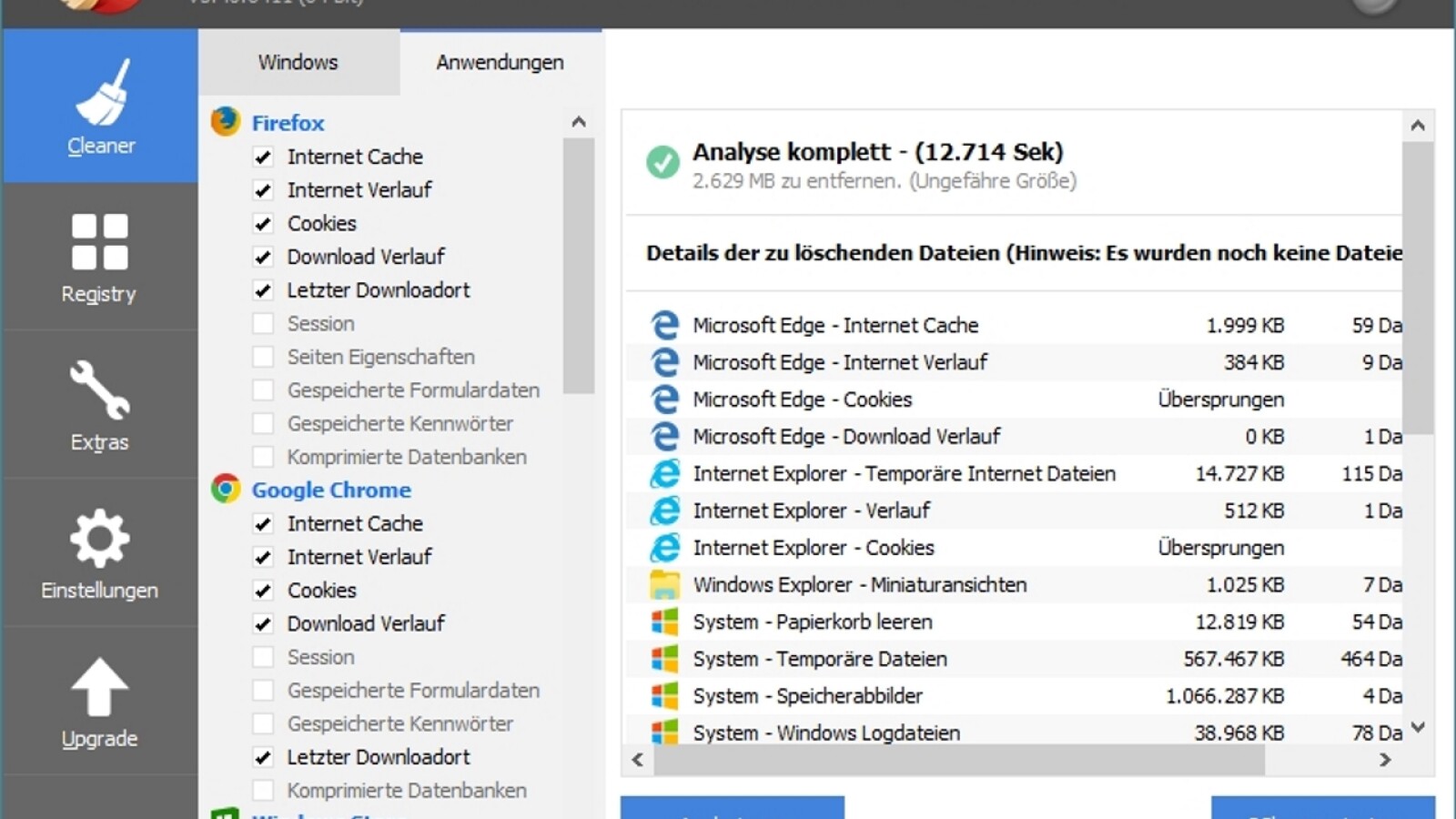Click the Google Chrome icon

224,490
